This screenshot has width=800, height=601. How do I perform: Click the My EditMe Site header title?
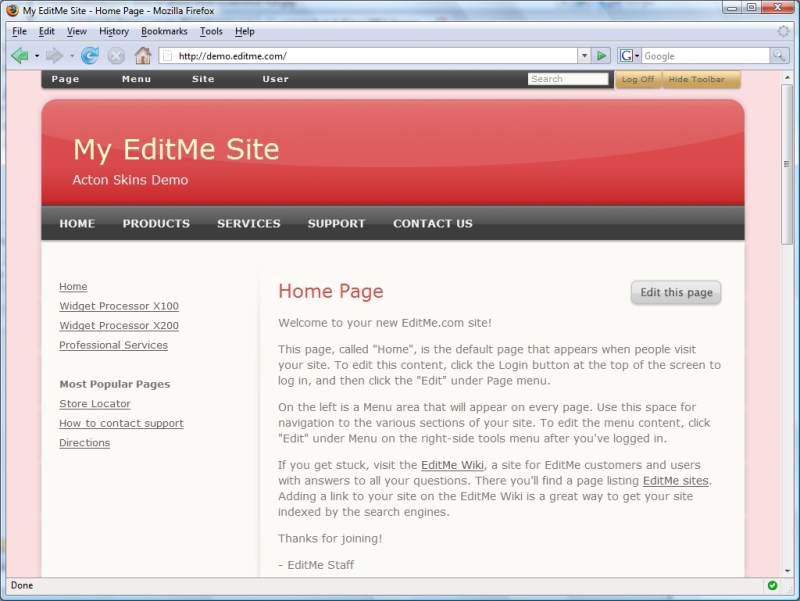176,149
